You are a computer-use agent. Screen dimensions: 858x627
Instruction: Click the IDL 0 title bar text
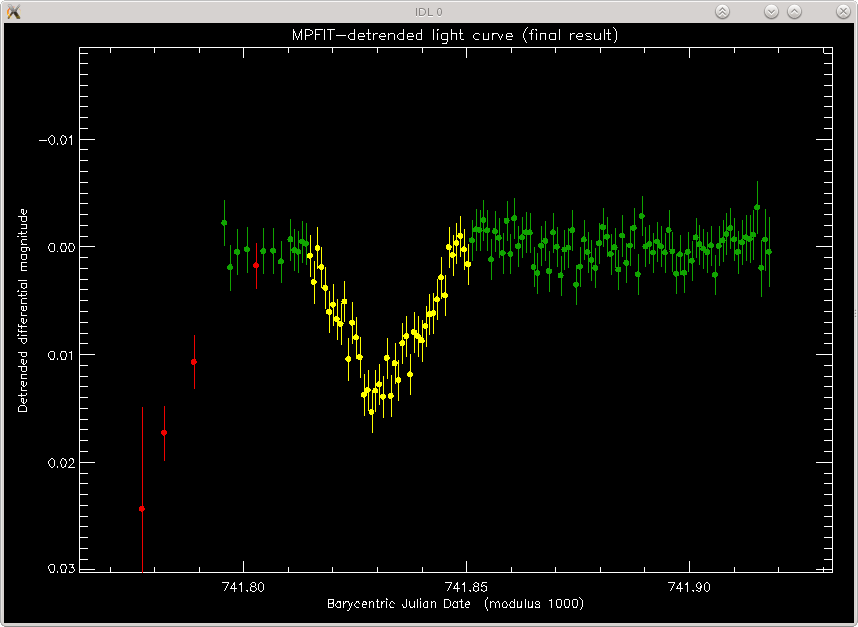(x=428, y=12)
